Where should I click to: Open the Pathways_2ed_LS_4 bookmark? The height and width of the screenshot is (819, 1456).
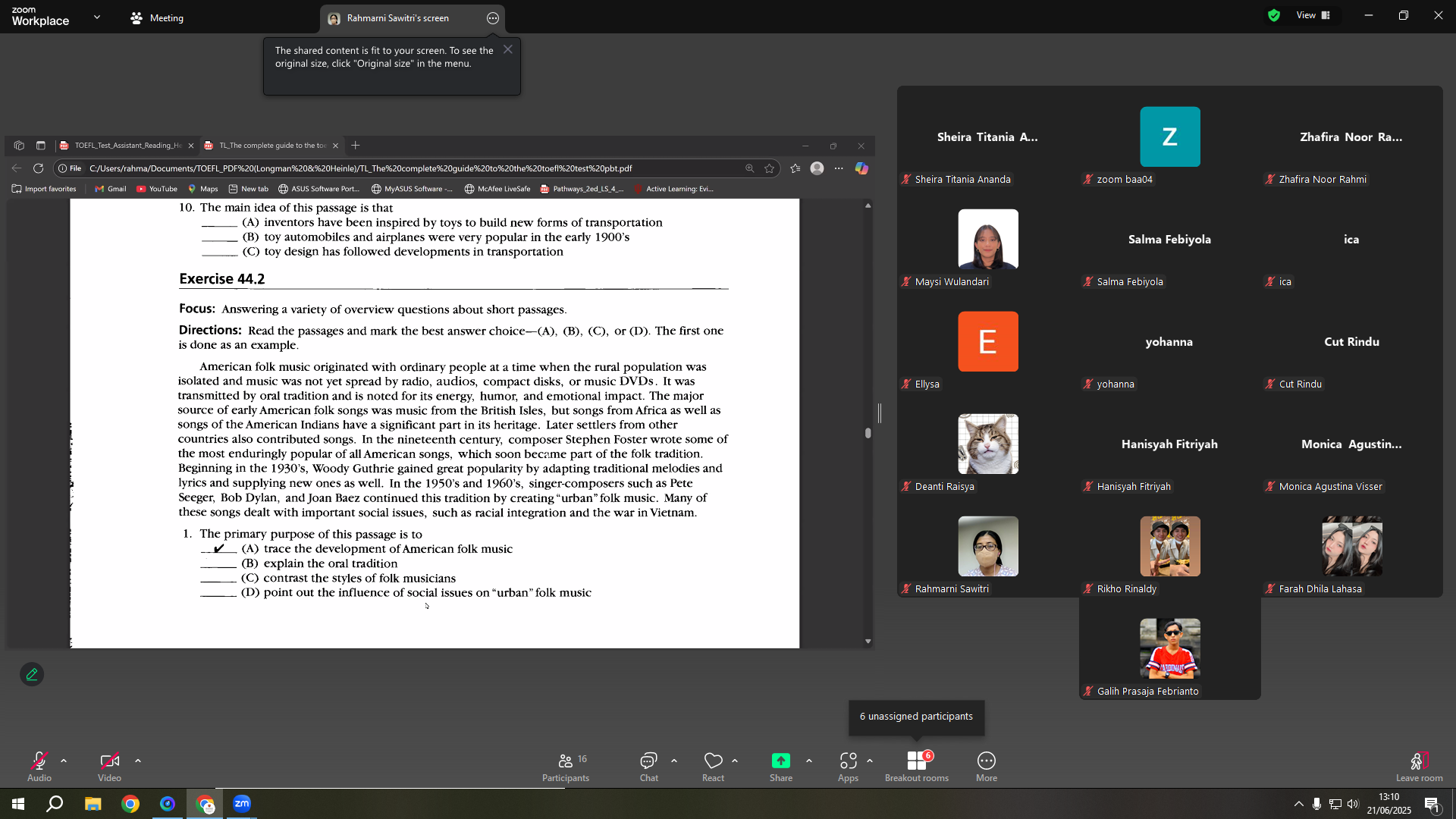582,189
